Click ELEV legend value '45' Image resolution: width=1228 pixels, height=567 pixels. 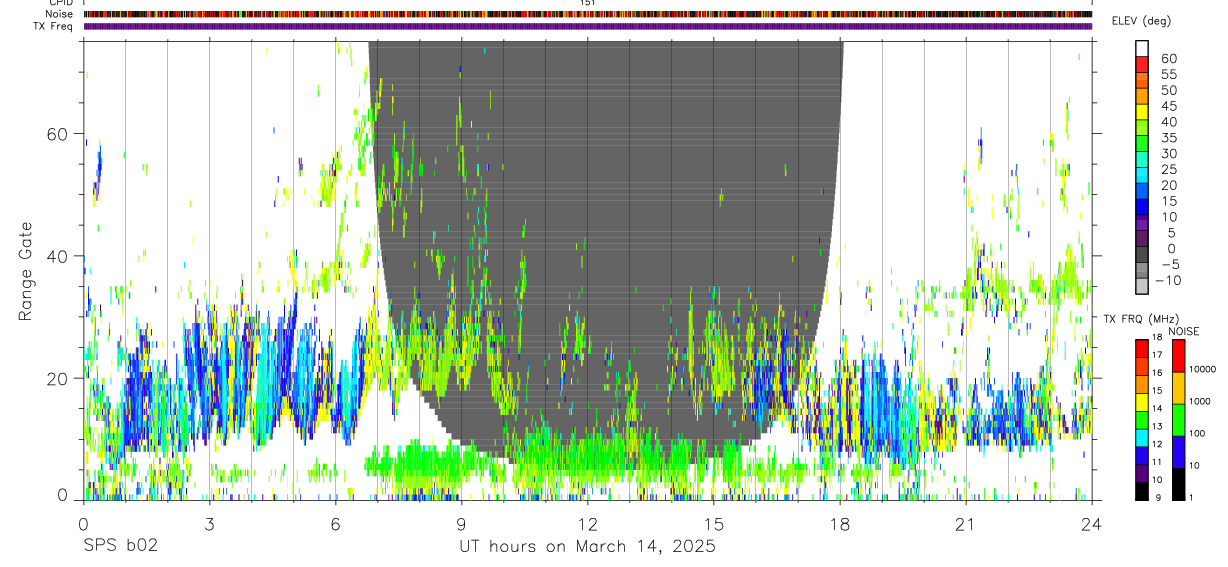click(1169, 107)
